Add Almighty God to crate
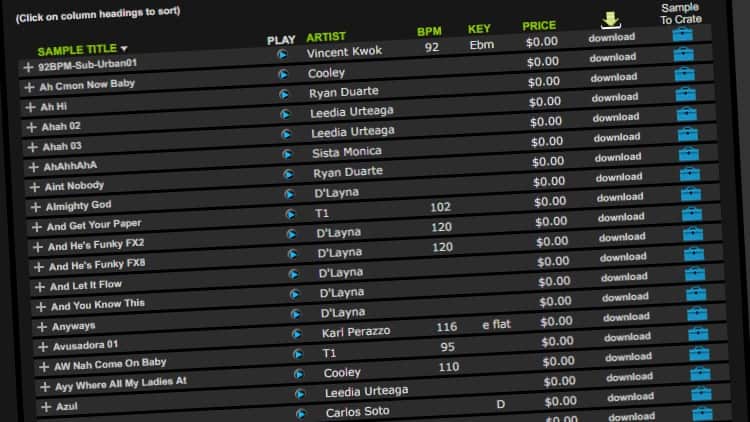 (x=690, y=174)
